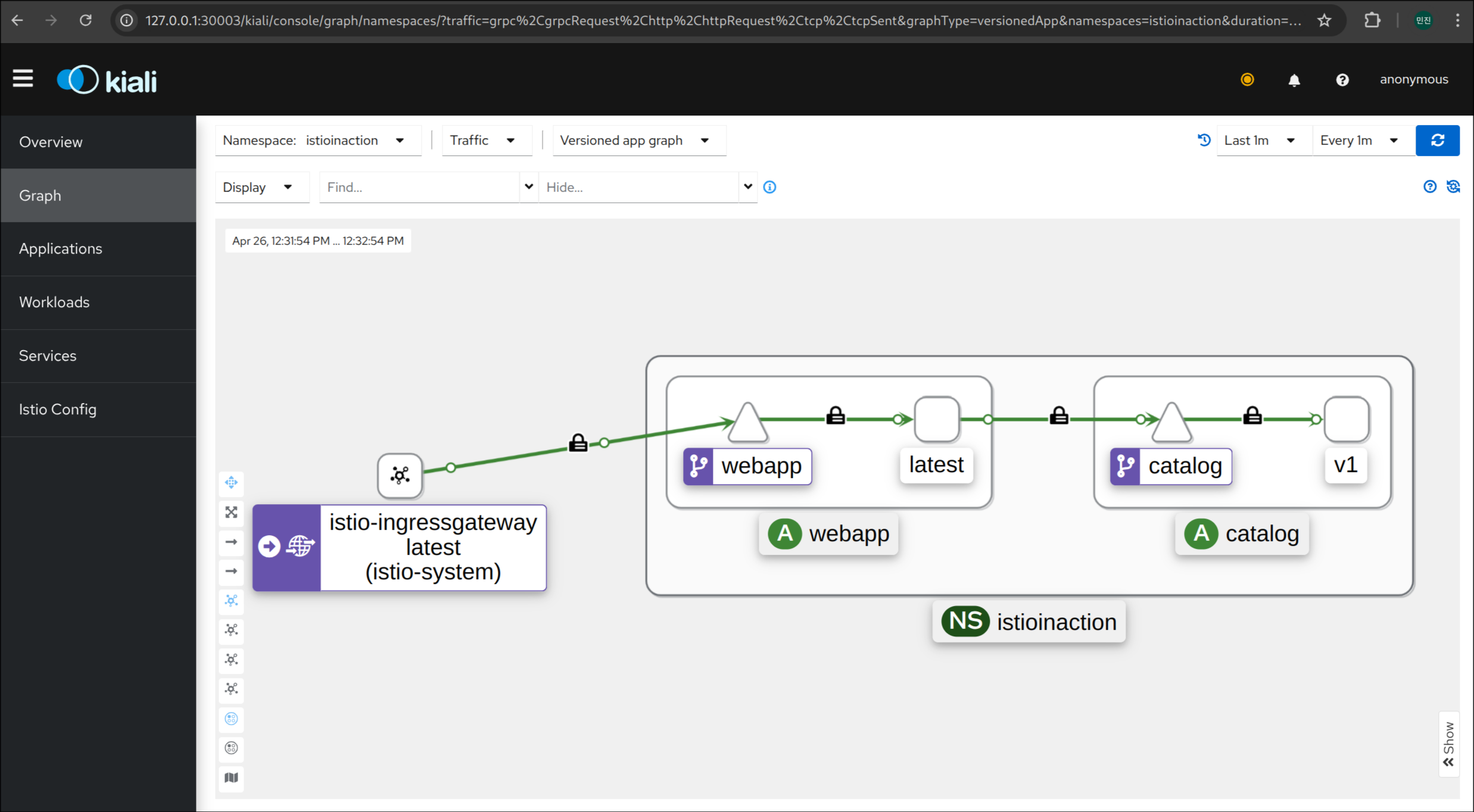Click the lock between catalog and v1
Image resolution: width=1474 pixels, height=812 pixels.
[1252, 416]
